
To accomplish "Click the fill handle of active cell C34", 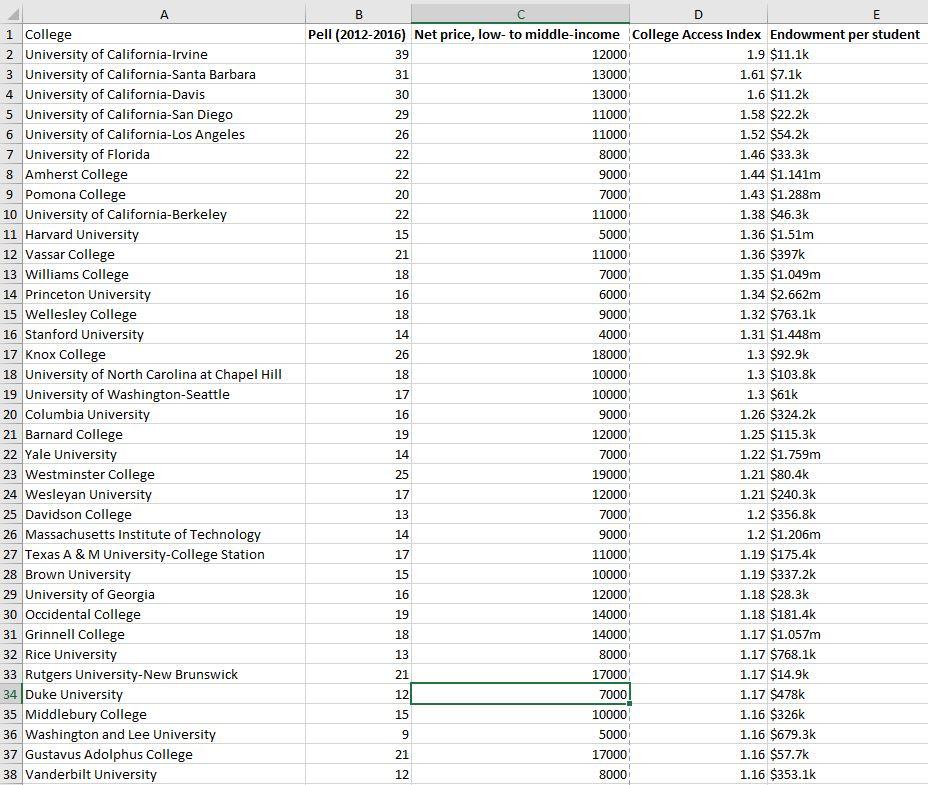I will (x=631, y=704).
